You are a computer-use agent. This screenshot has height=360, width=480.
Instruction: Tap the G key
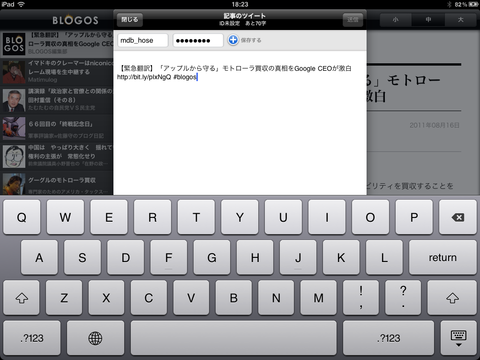tap(212, 257)
